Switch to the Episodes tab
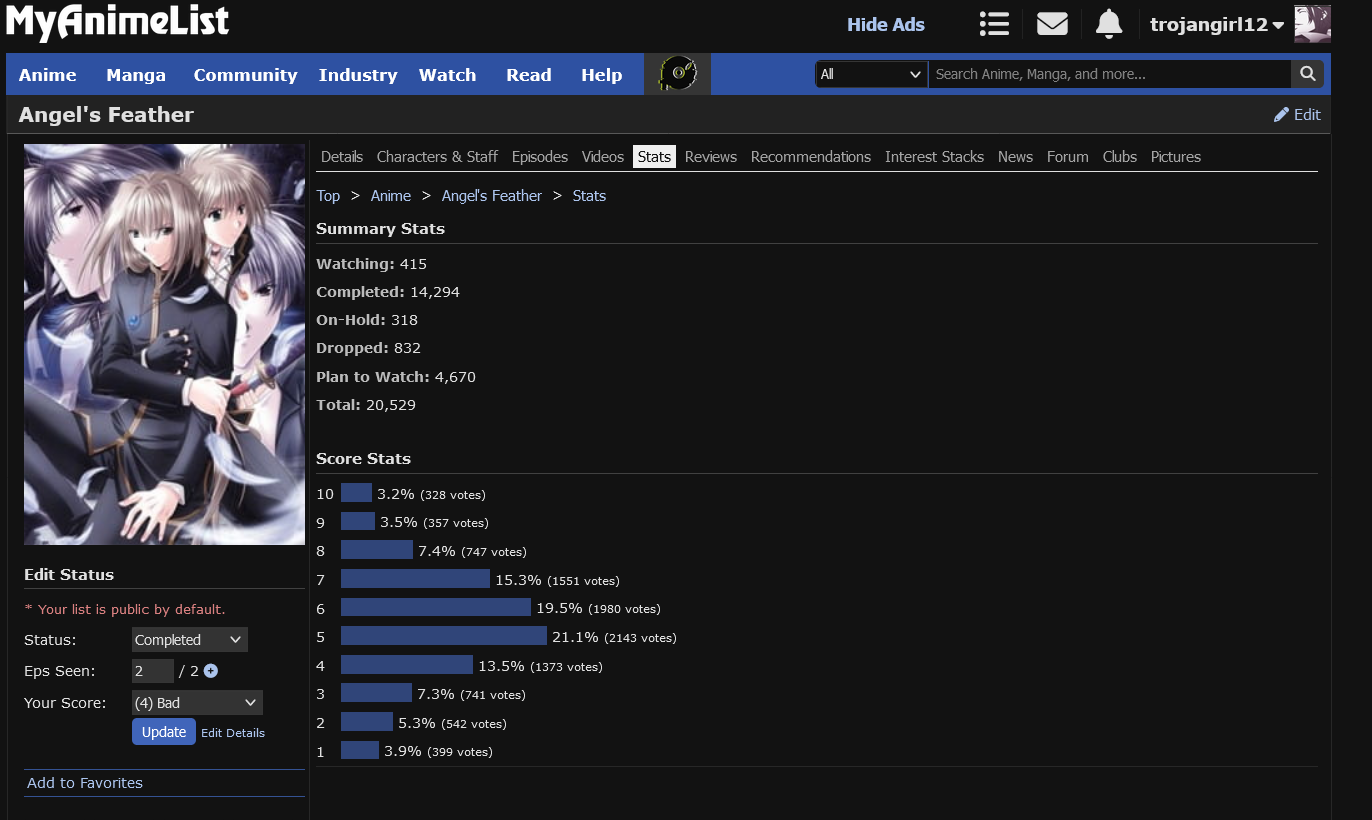This screenshot has width=1372, height=820. click(x=540, y=157)
